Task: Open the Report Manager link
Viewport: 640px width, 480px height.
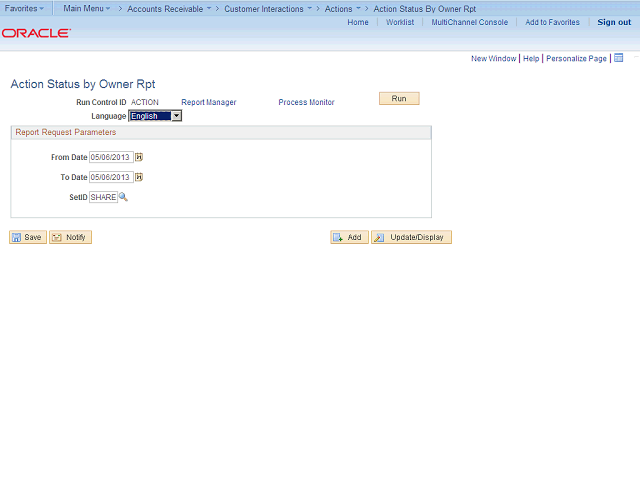Action: pyautogui.click(x=209, y=102)
